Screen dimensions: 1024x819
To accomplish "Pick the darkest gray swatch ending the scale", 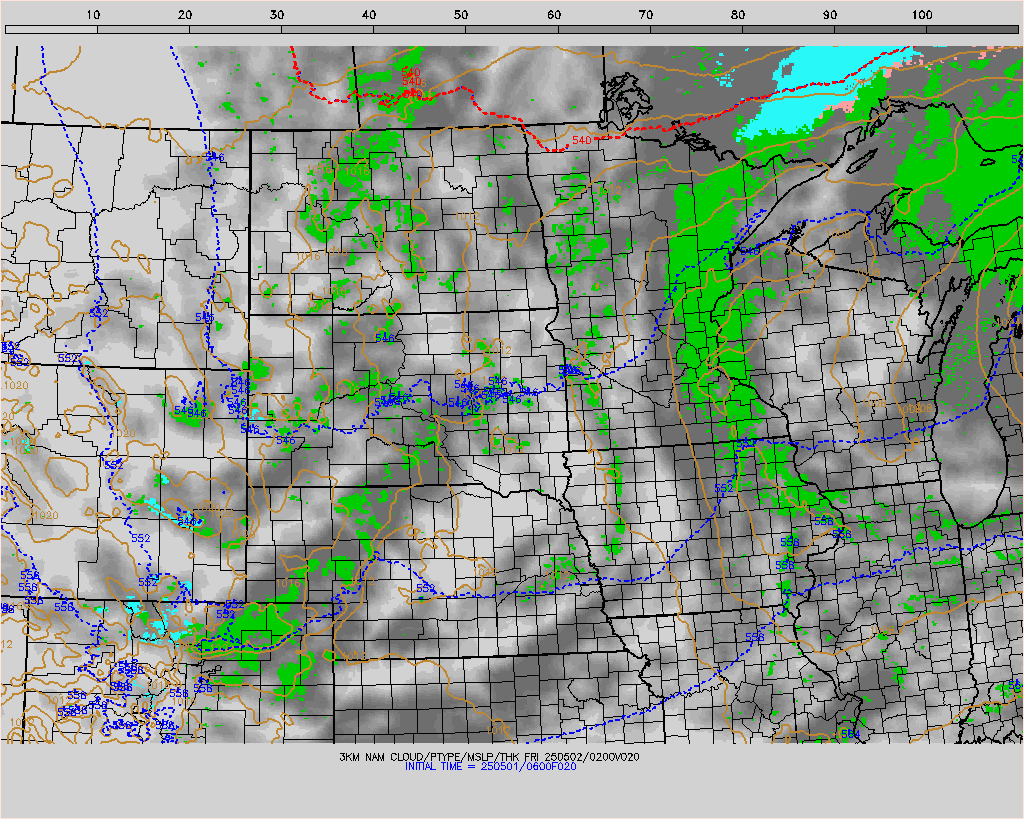I will click(972, 29).
